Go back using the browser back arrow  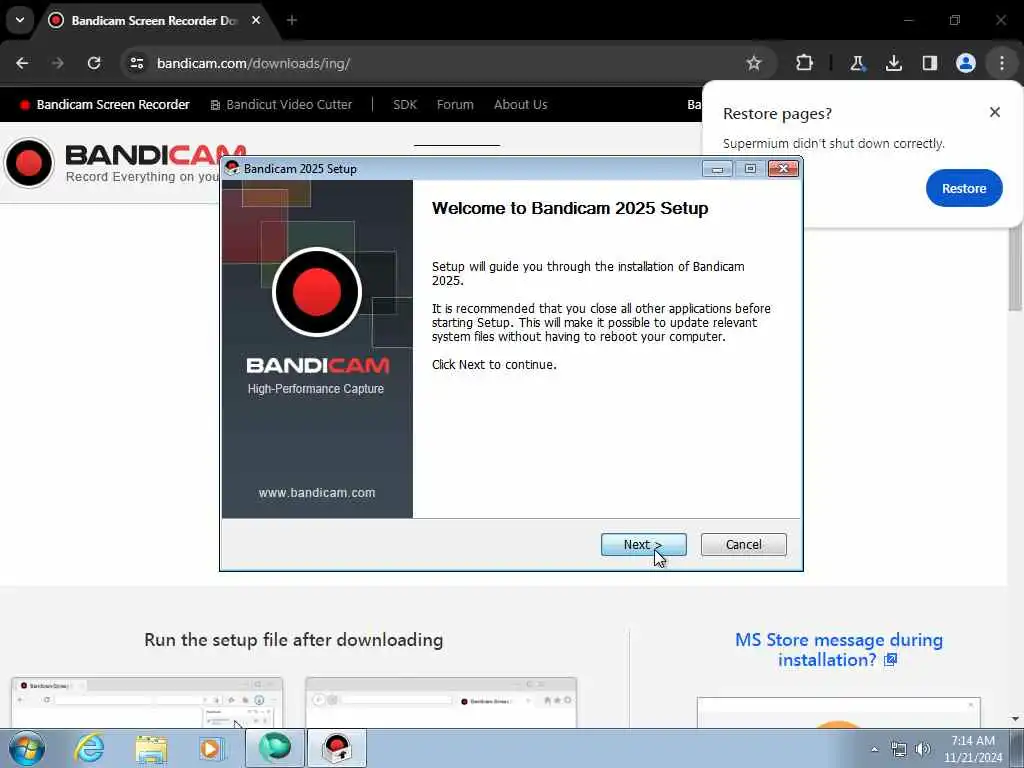tap(22, 63)
